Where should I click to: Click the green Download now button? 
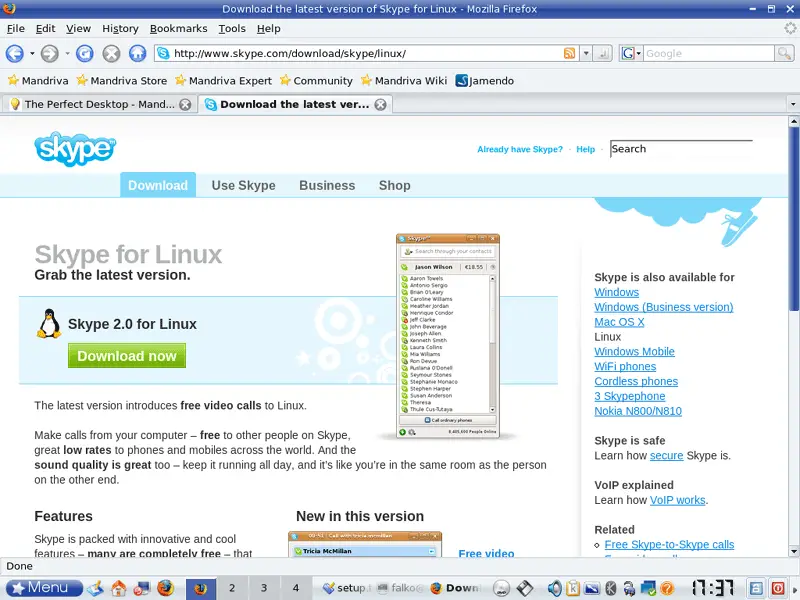click(127, 356)
